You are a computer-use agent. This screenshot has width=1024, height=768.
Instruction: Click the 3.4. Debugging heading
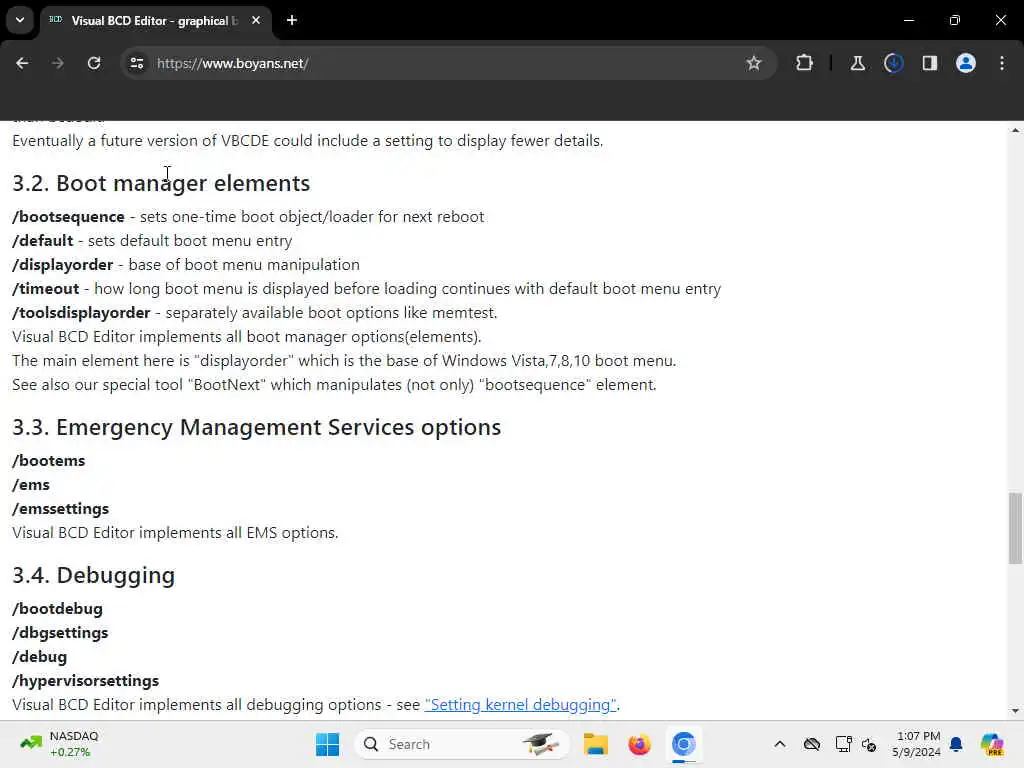(x=93, y=575)
